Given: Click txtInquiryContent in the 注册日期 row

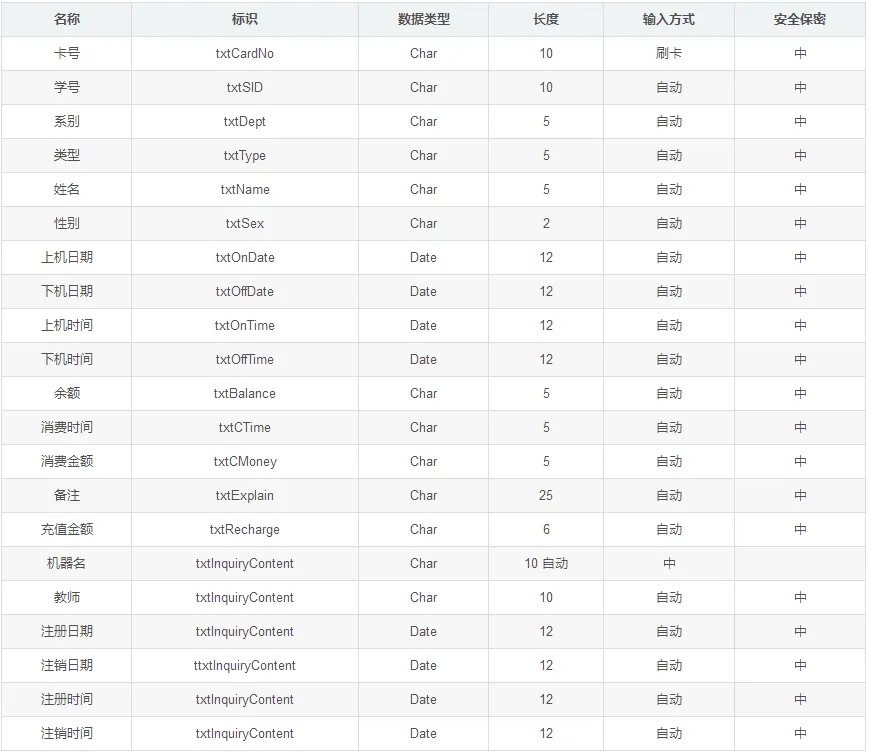Looking at the screenshot, I should click(x=245, y=631).
